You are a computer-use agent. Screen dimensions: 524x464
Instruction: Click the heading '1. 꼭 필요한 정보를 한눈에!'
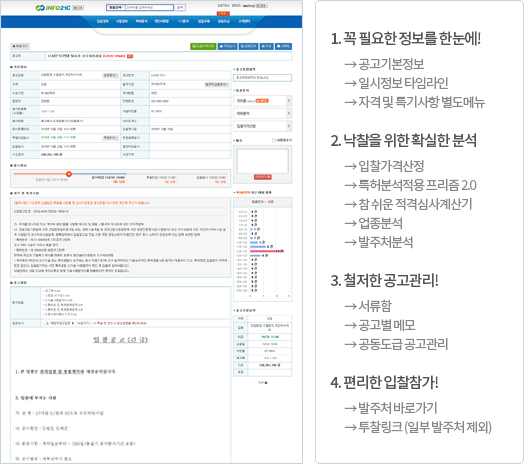point(405,38)
